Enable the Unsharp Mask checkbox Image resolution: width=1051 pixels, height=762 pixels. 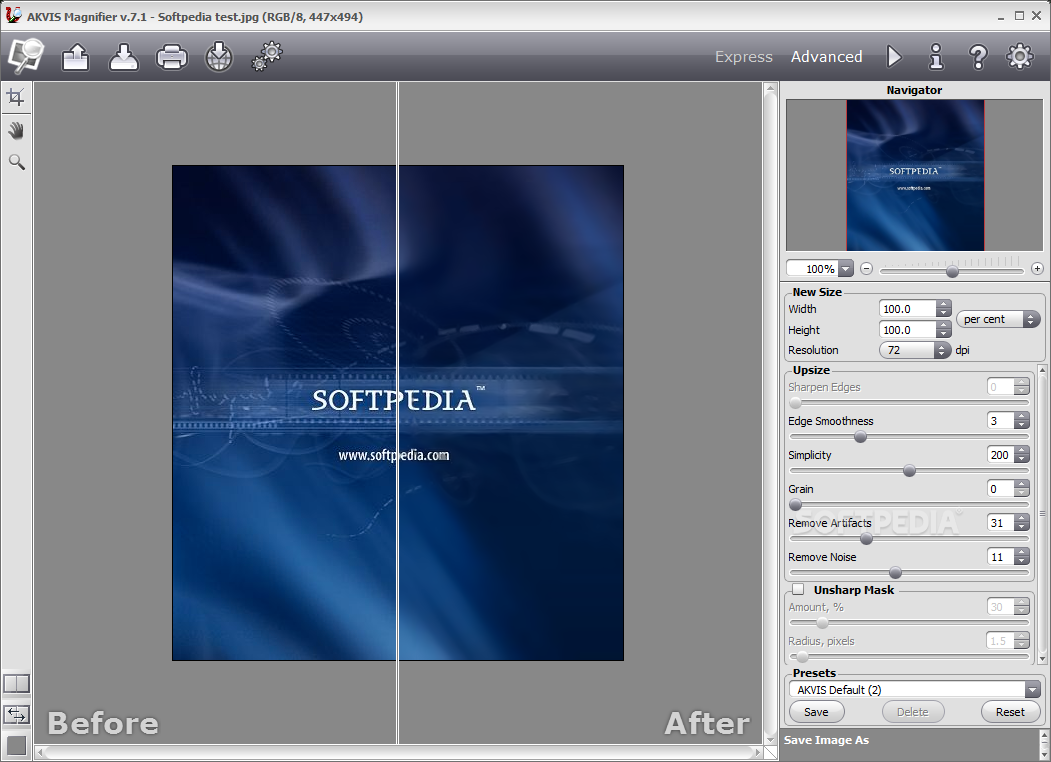[798, 590]
